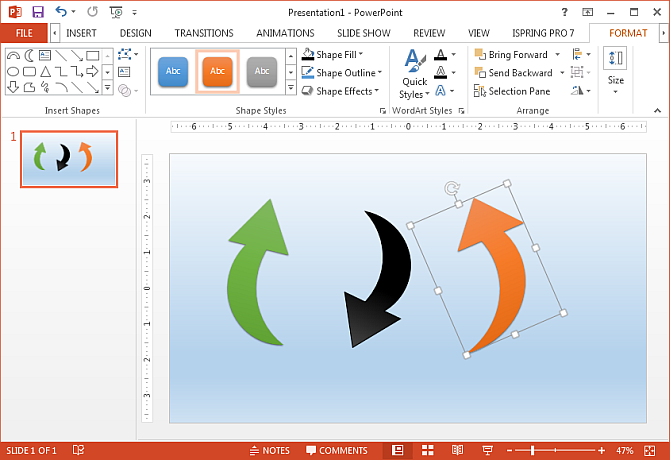The image size is (670, 460).
Task: Click the Send Backward button
Action: click(514, 73)
